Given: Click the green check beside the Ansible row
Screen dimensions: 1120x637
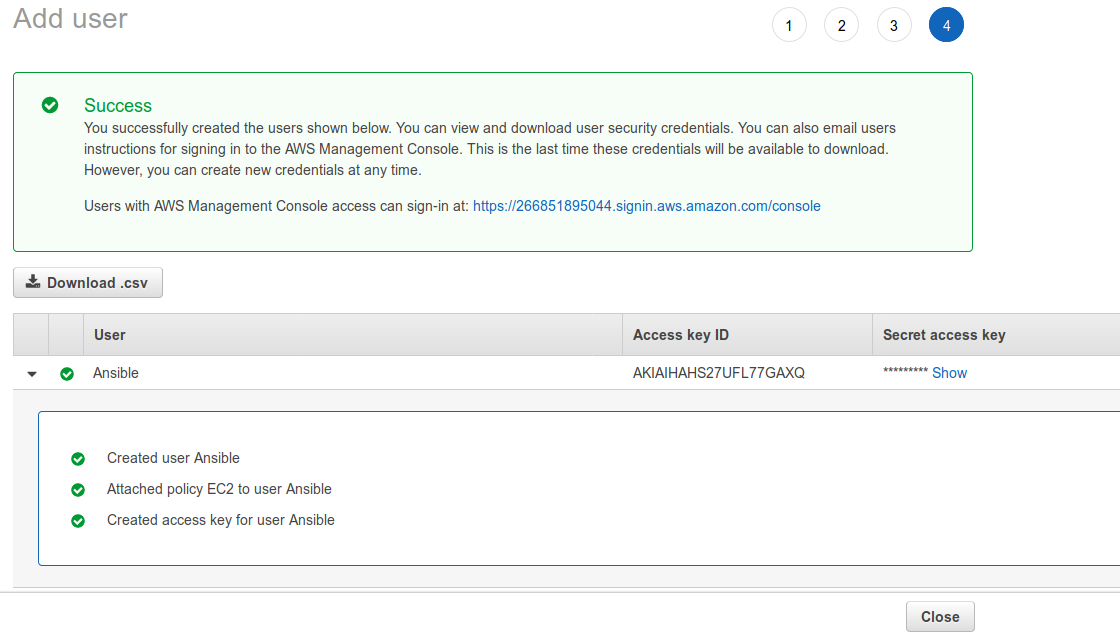Looking at the screenshot, I should pos(67,374).
